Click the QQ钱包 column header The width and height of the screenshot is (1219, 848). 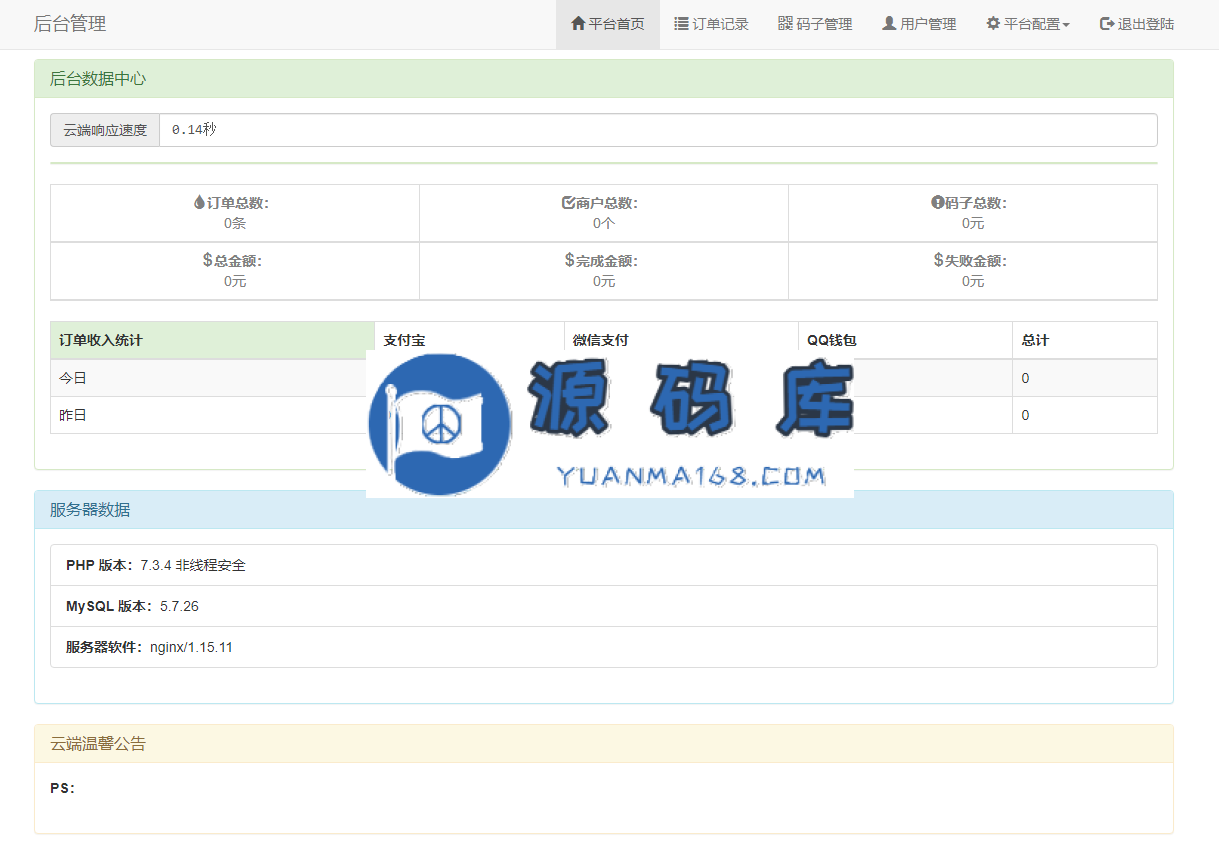[x=906, y=340]
